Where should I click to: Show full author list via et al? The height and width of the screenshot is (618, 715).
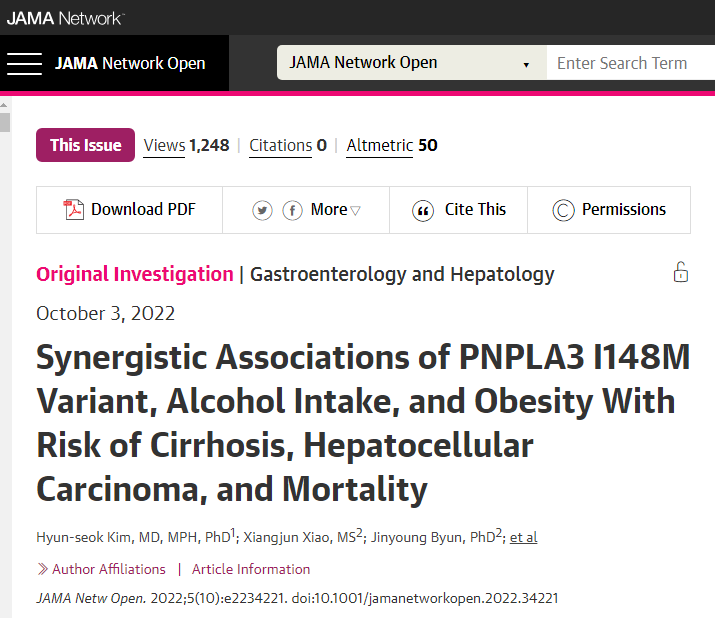[x=523, y=537]
